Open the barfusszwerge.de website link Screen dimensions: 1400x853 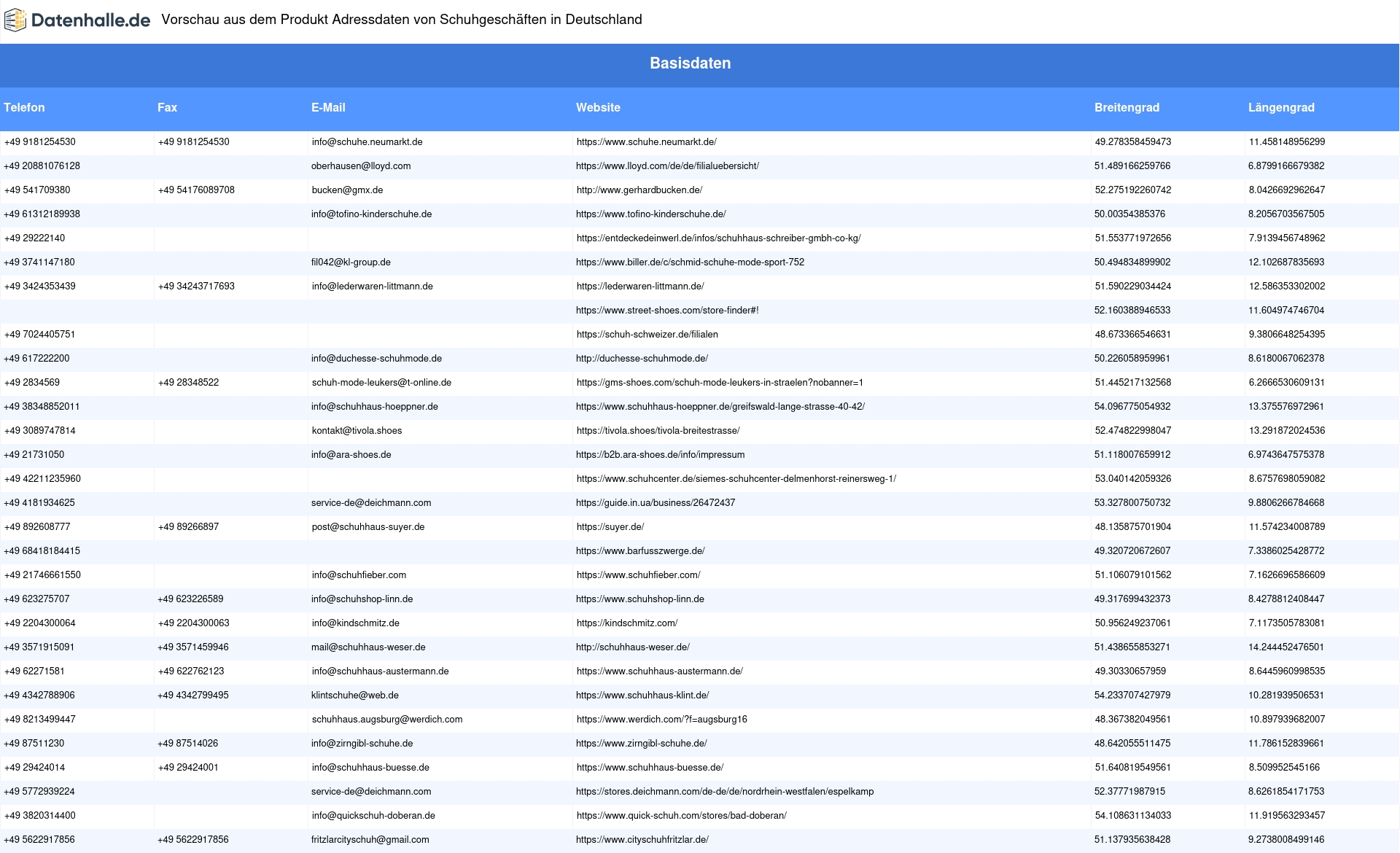pos(640,551)
